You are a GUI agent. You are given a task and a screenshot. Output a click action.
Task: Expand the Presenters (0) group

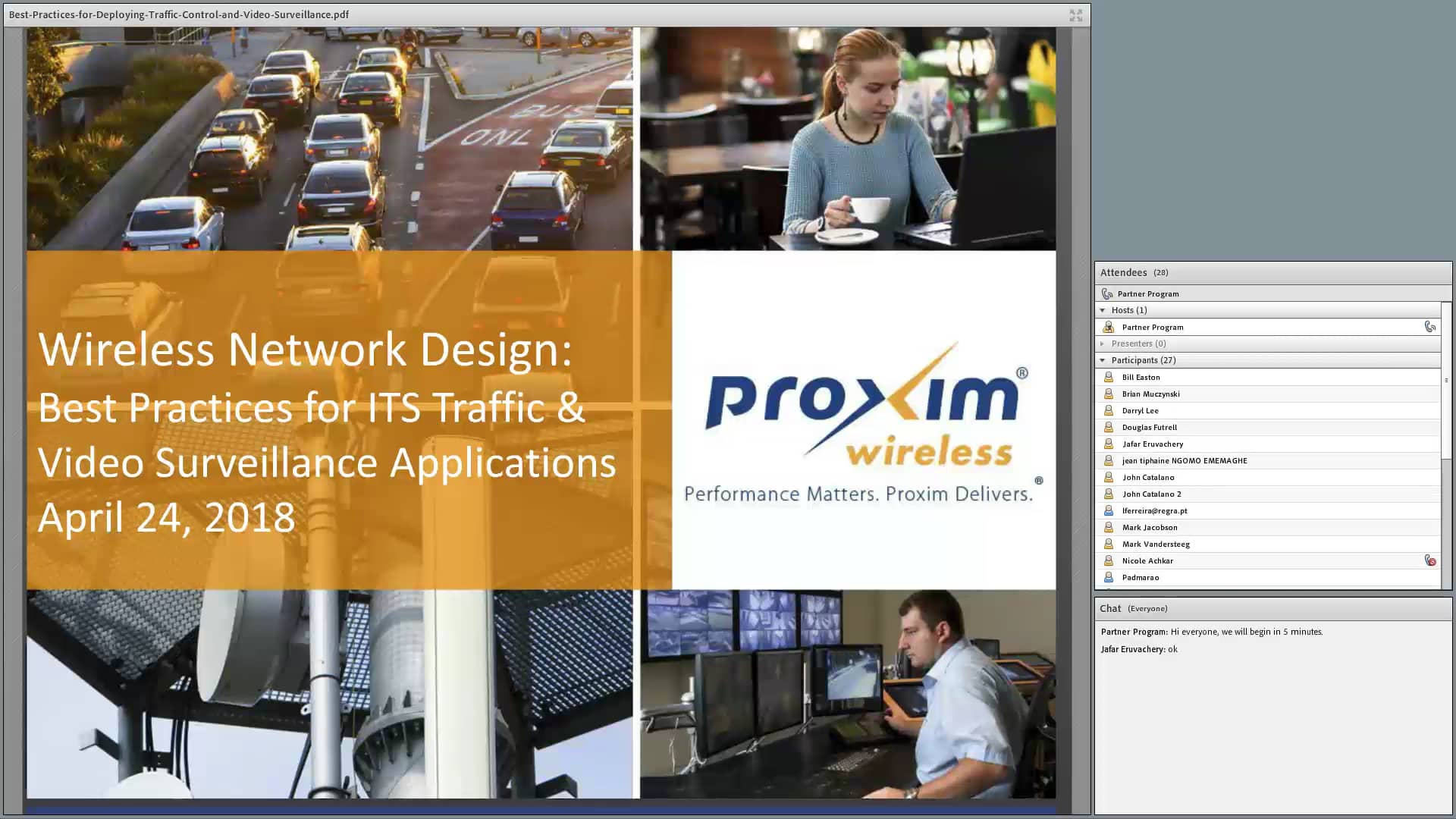[x=1102, y=344]
